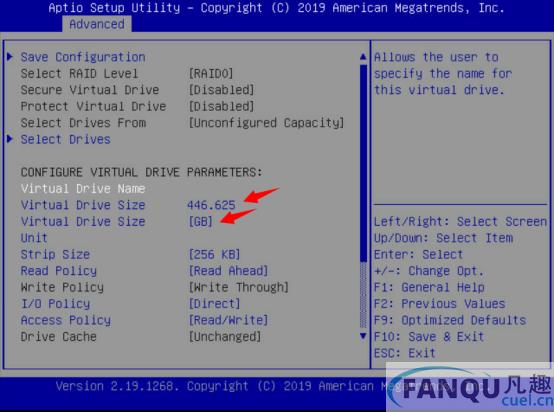
Task: Open Save Configuration submenu
Action: (83, 57)
